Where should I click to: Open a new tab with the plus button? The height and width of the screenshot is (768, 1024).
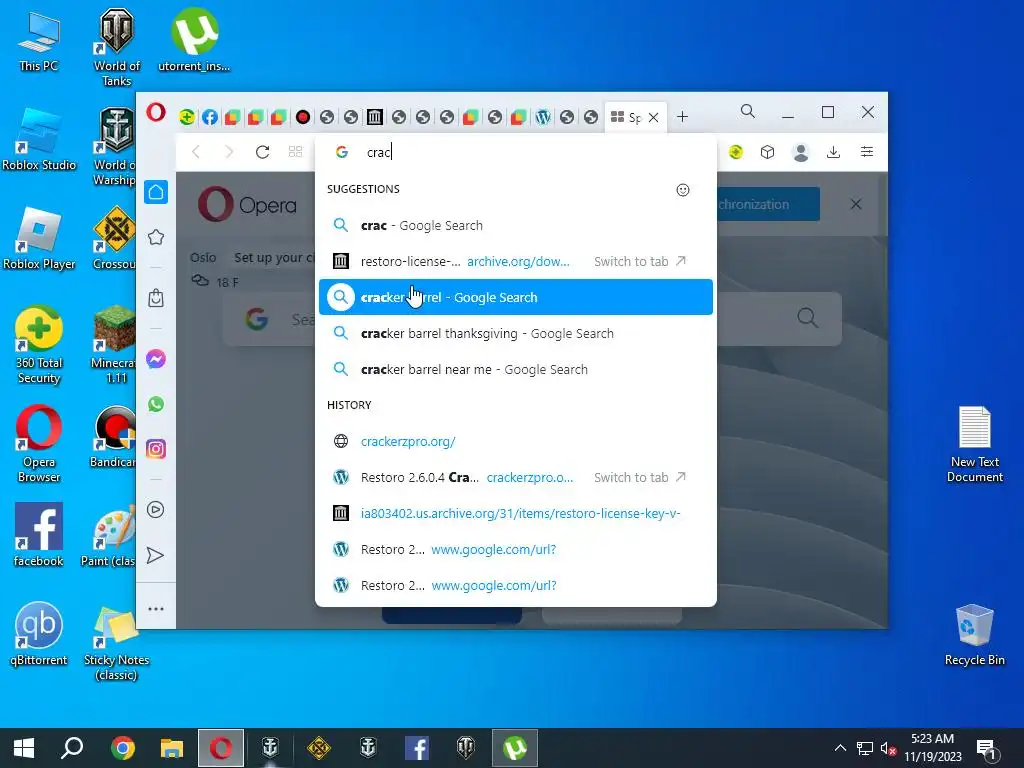point(682,117)
